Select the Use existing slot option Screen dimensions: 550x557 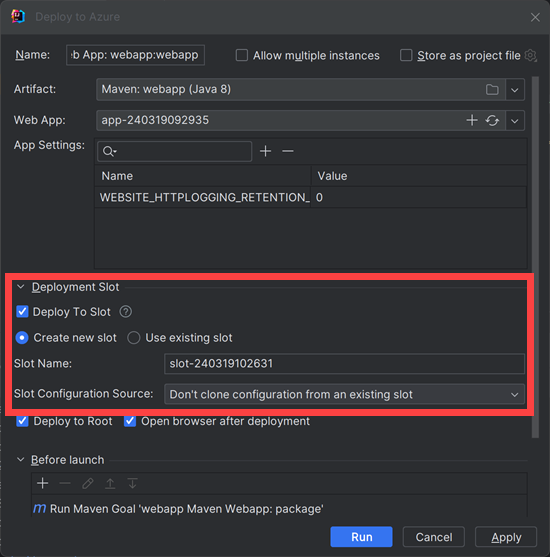(x=134, y=338)
